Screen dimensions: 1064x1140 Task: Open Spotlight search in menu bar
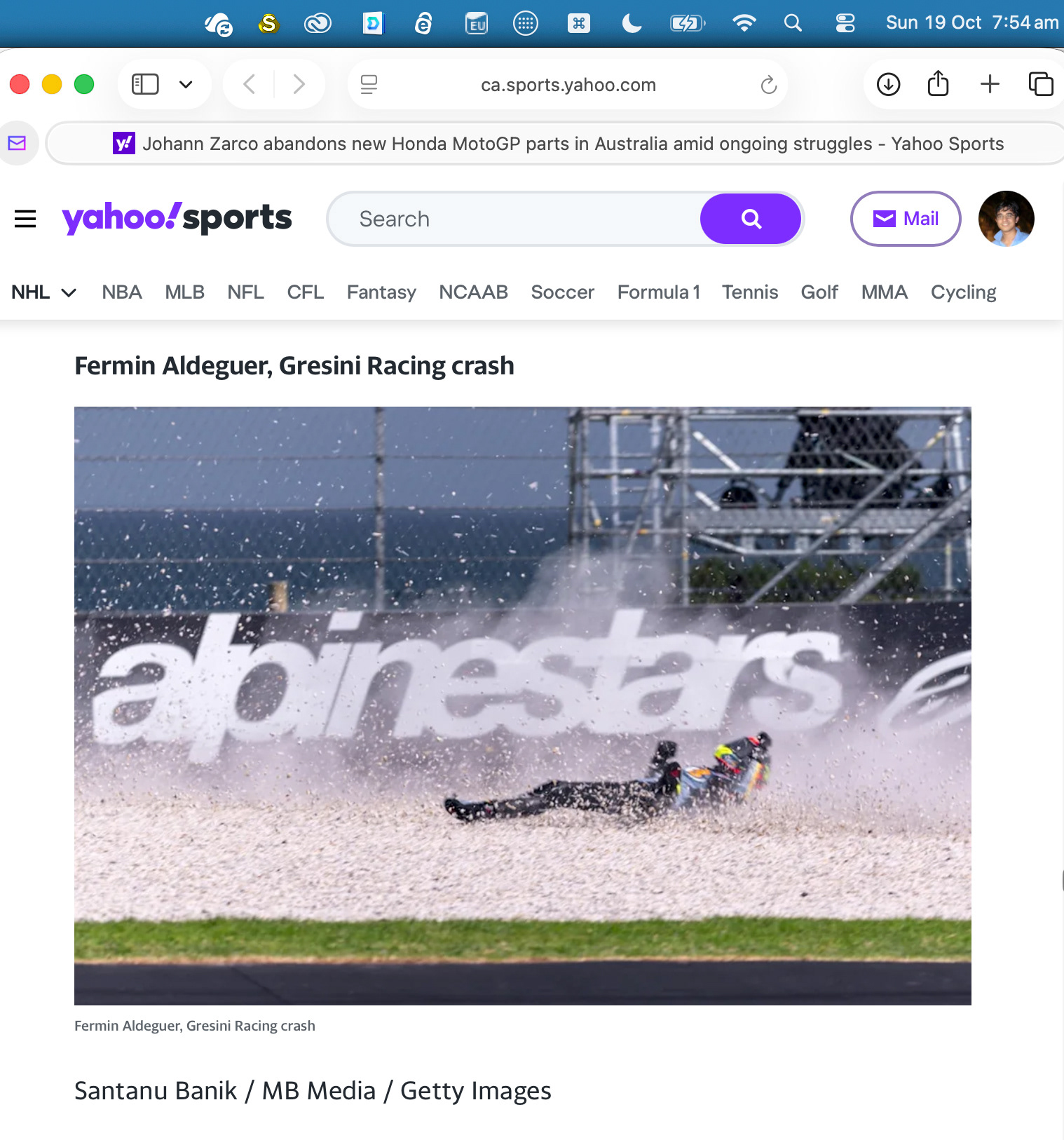[793, 23]
